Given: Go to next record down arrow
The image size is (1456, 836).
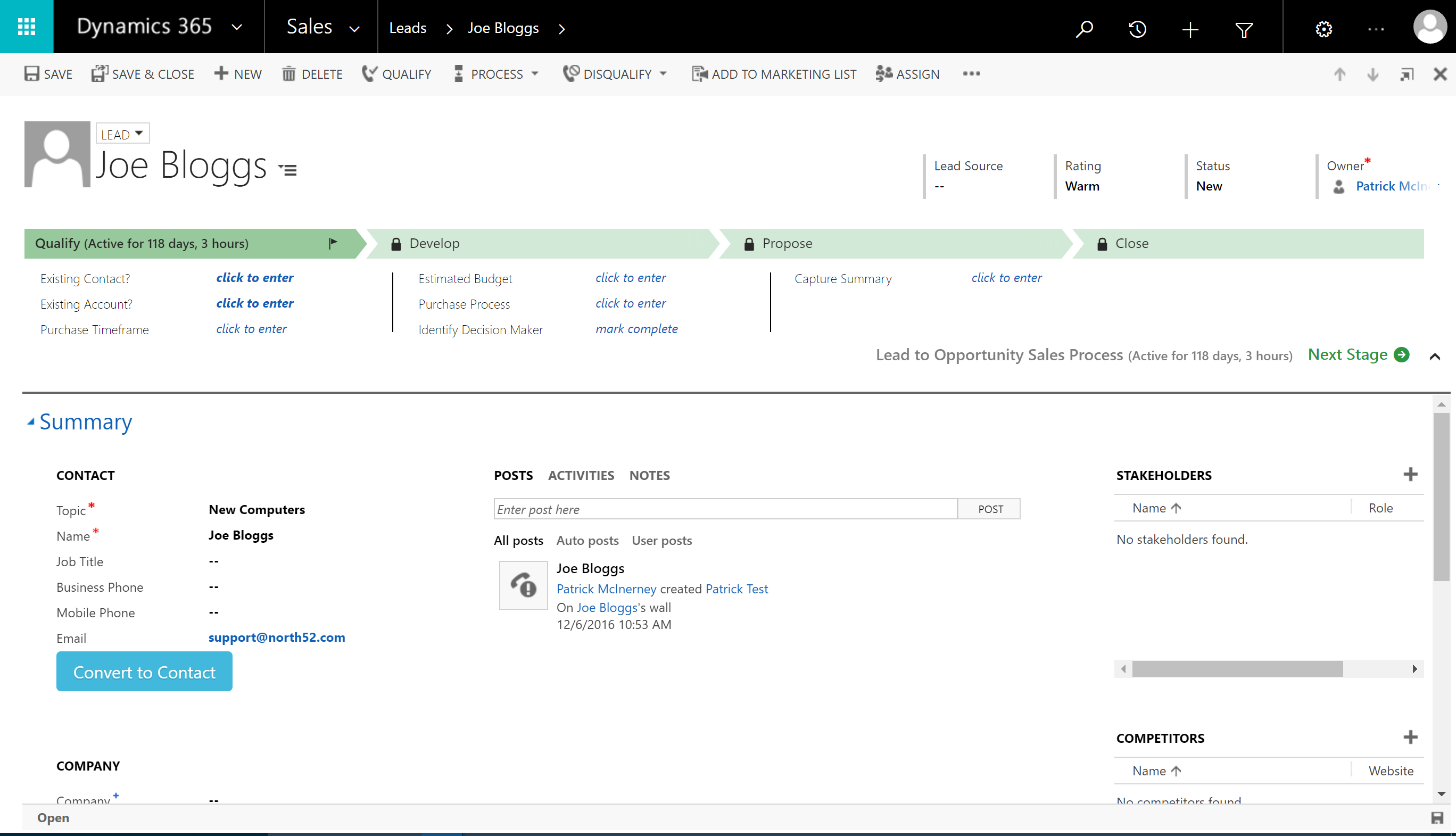Looking at the screenshot, I should coord(1373,74).
